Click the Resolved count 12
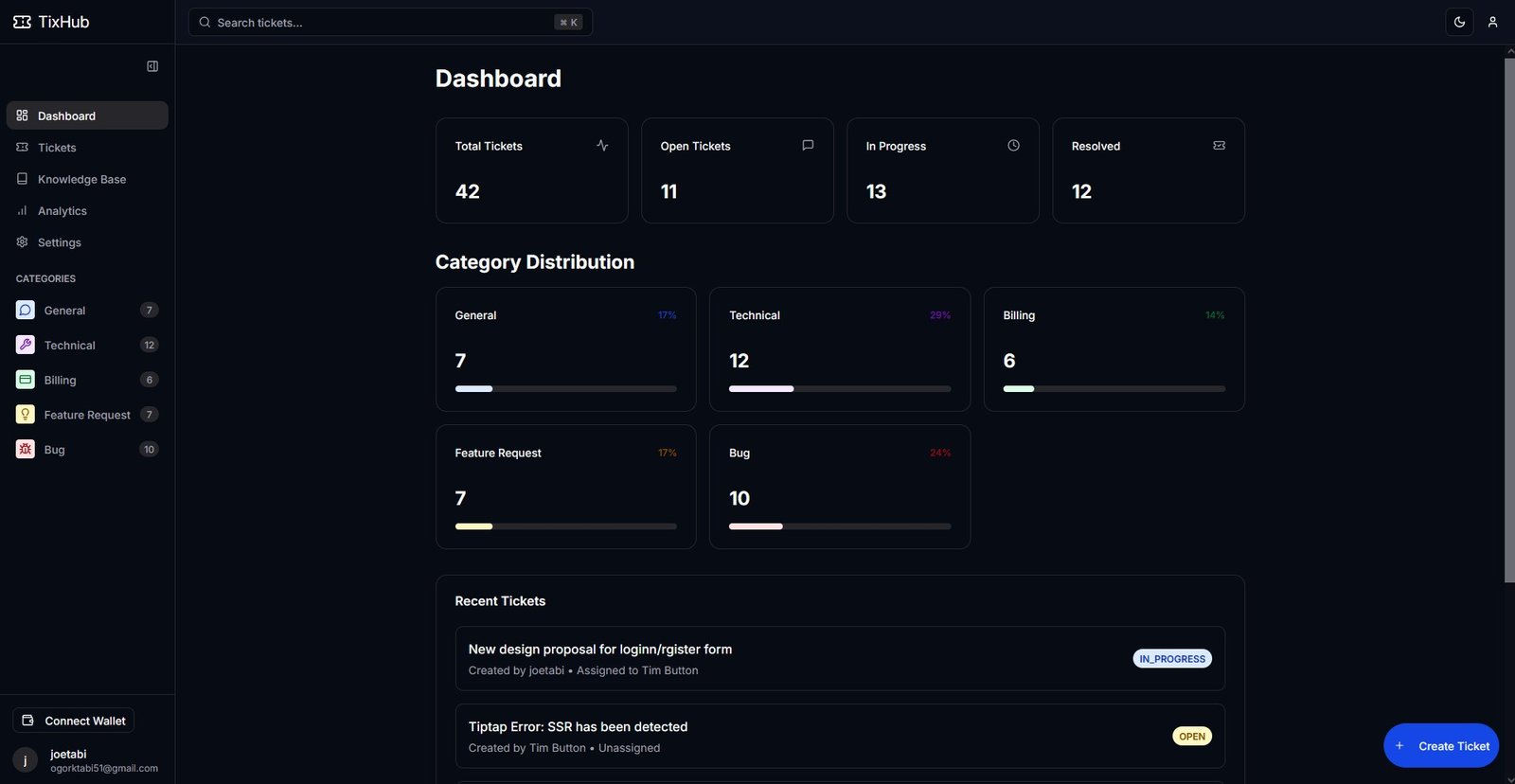Viewport: 1515px width, 784px height. pos(1081,191)
